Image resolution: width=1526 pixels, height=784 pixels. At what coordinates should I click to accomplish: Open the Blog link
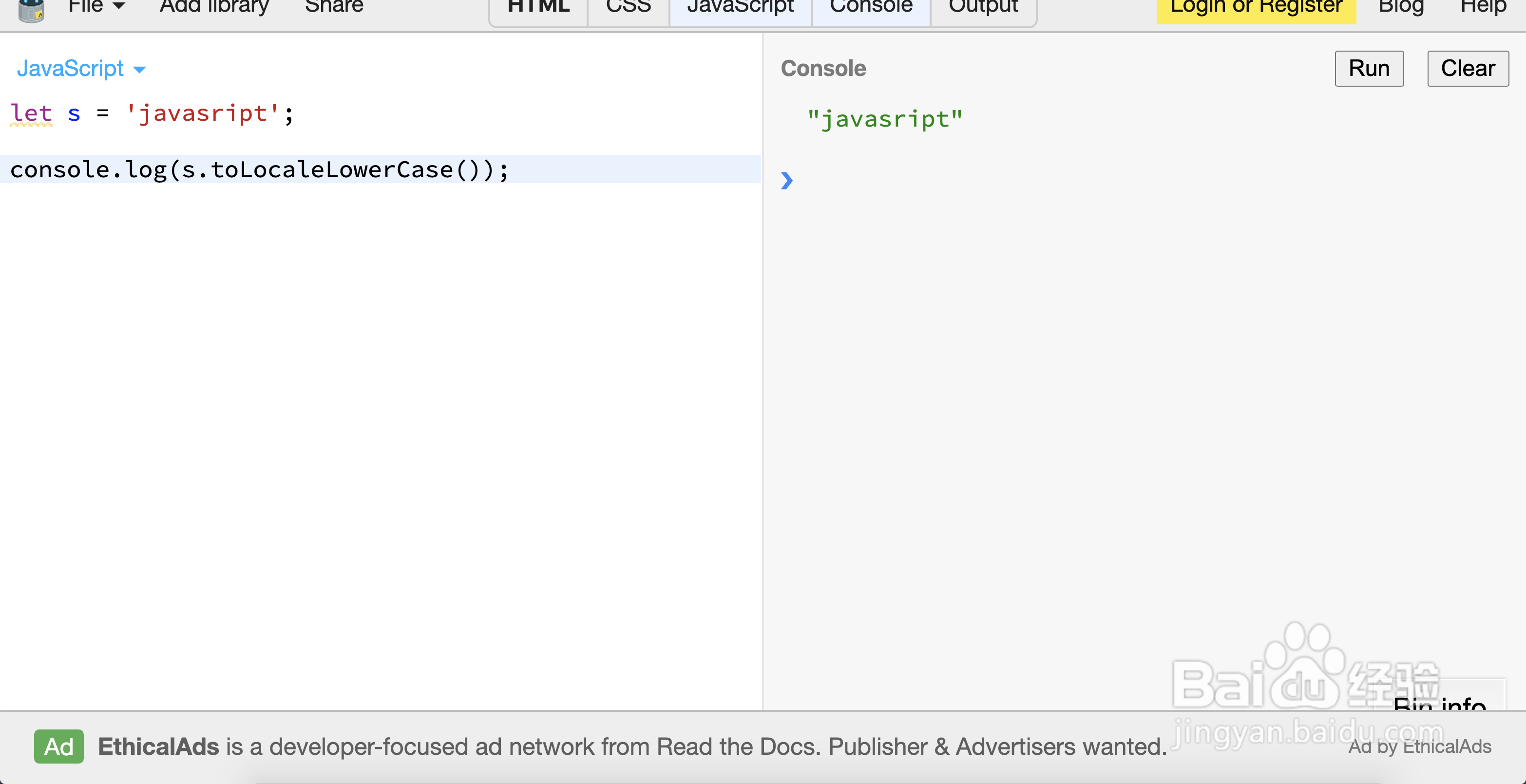coord(1401,7)
